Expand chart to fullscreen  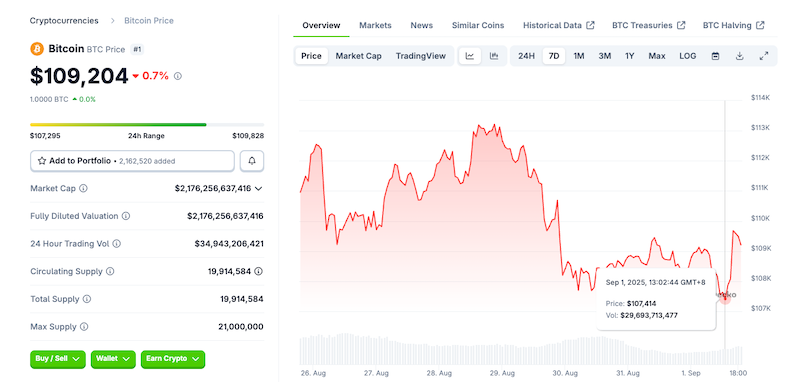pyautogui.click(x=764, y=56)
